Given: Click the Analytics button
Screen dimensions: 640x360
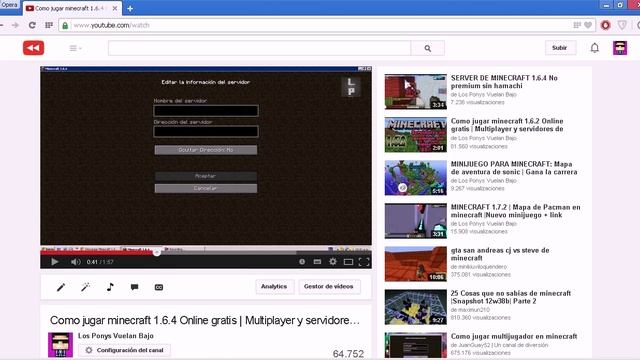Looking at the screenshot, I should pos(274,287).
